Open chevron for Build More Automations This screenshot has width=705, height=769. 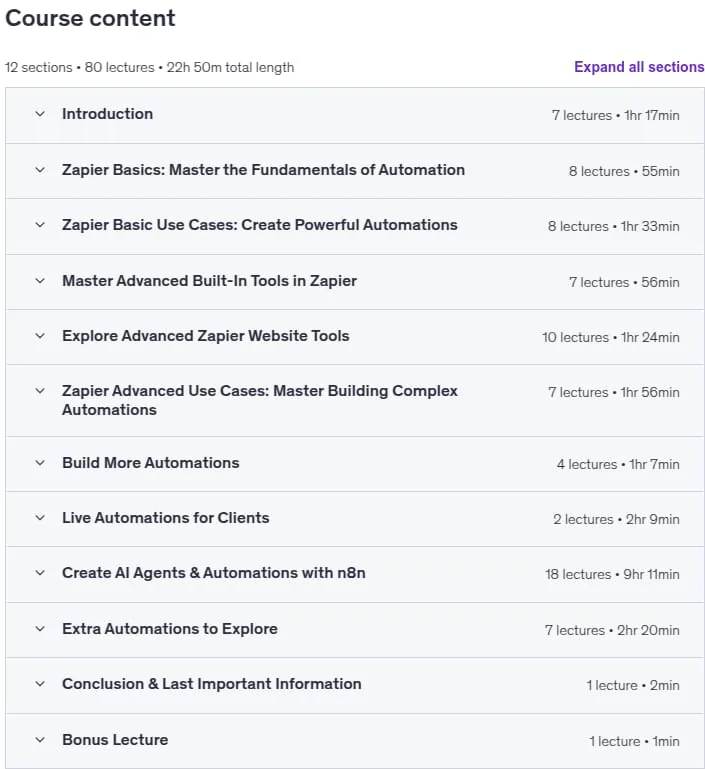point(40,463)
